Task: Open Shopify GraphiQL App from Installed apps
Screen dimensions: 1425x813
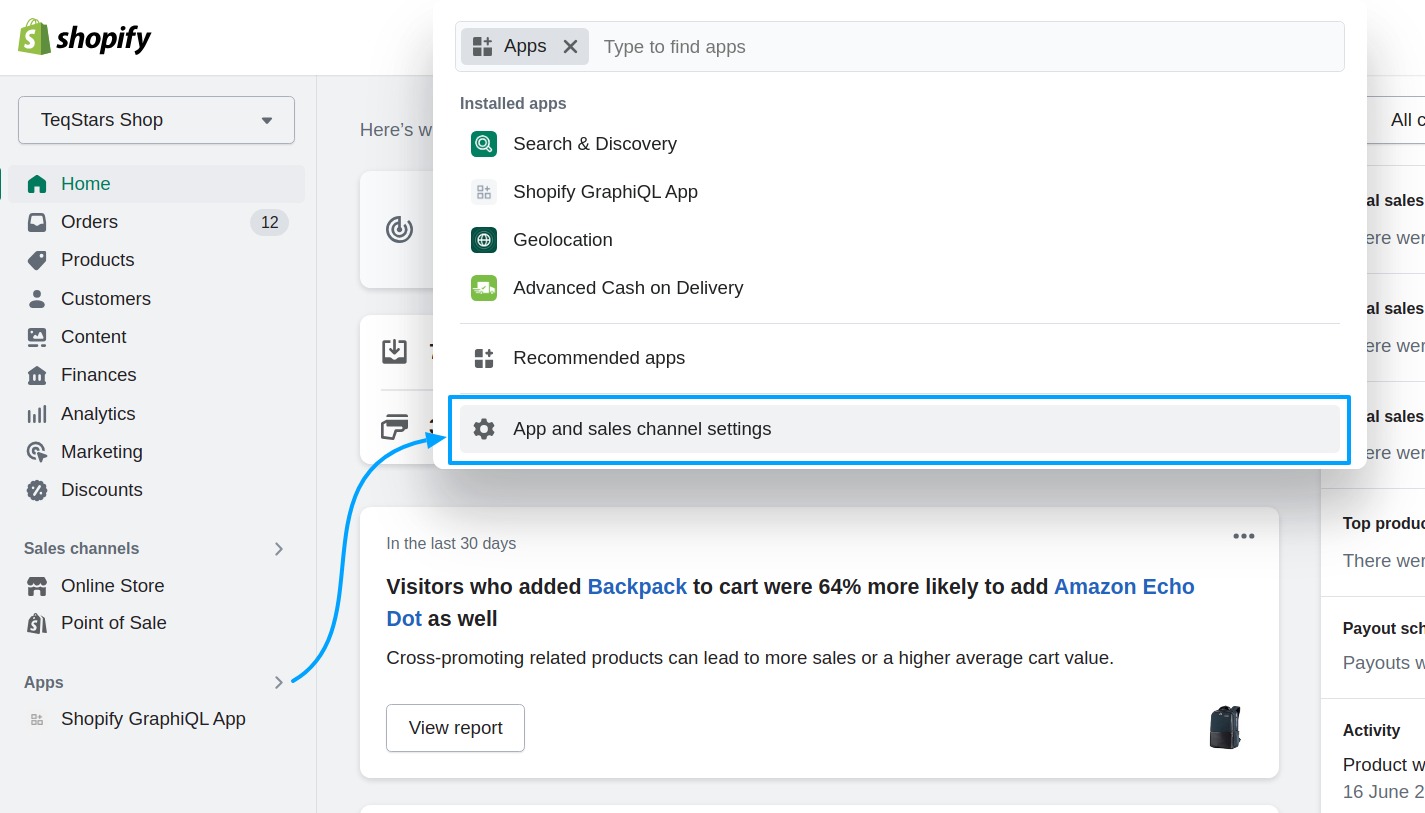Action: click(x=900, y=192)
